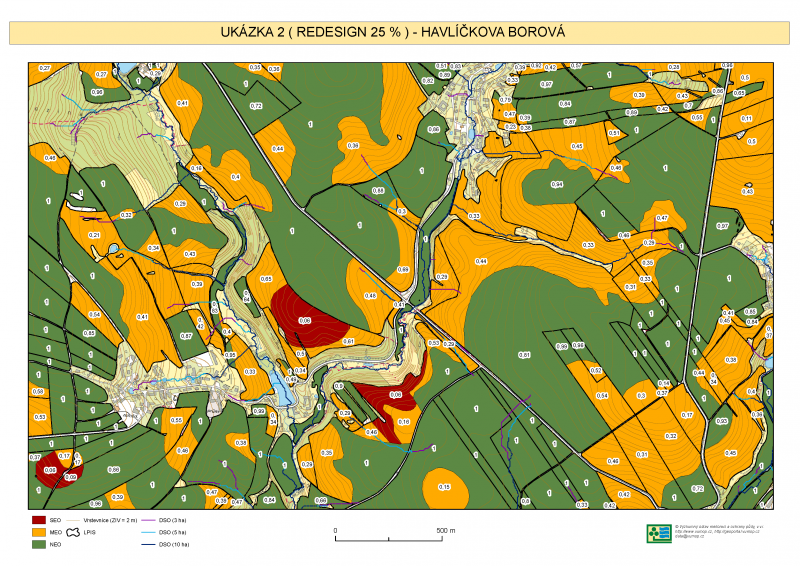Click the Vrstevnice contour line symbol
Viewport: 800px width, 566px height.
point(75,521)
